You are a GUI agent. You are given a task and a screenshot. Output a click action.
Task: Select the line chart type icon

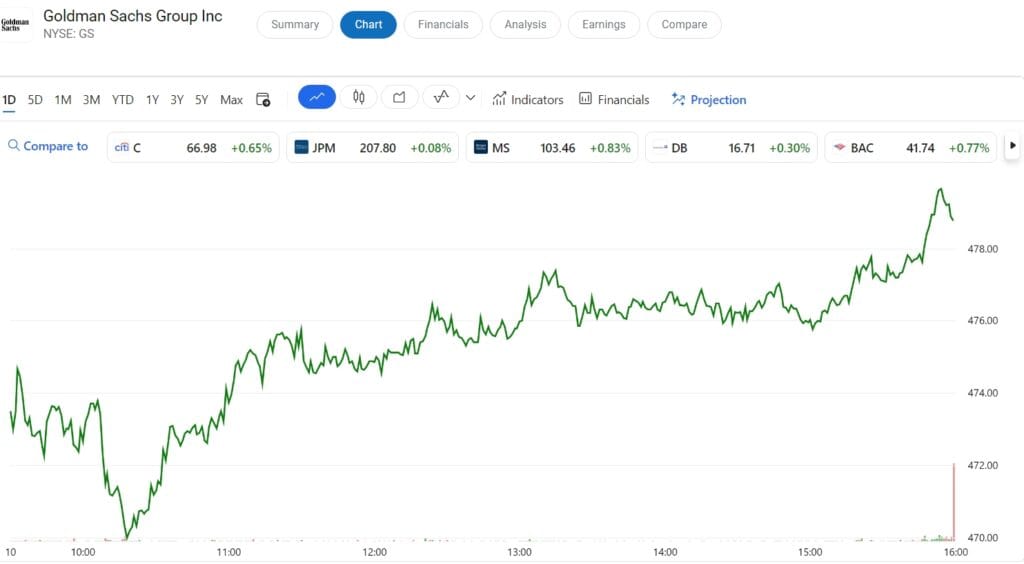click(x=317, y=97)
